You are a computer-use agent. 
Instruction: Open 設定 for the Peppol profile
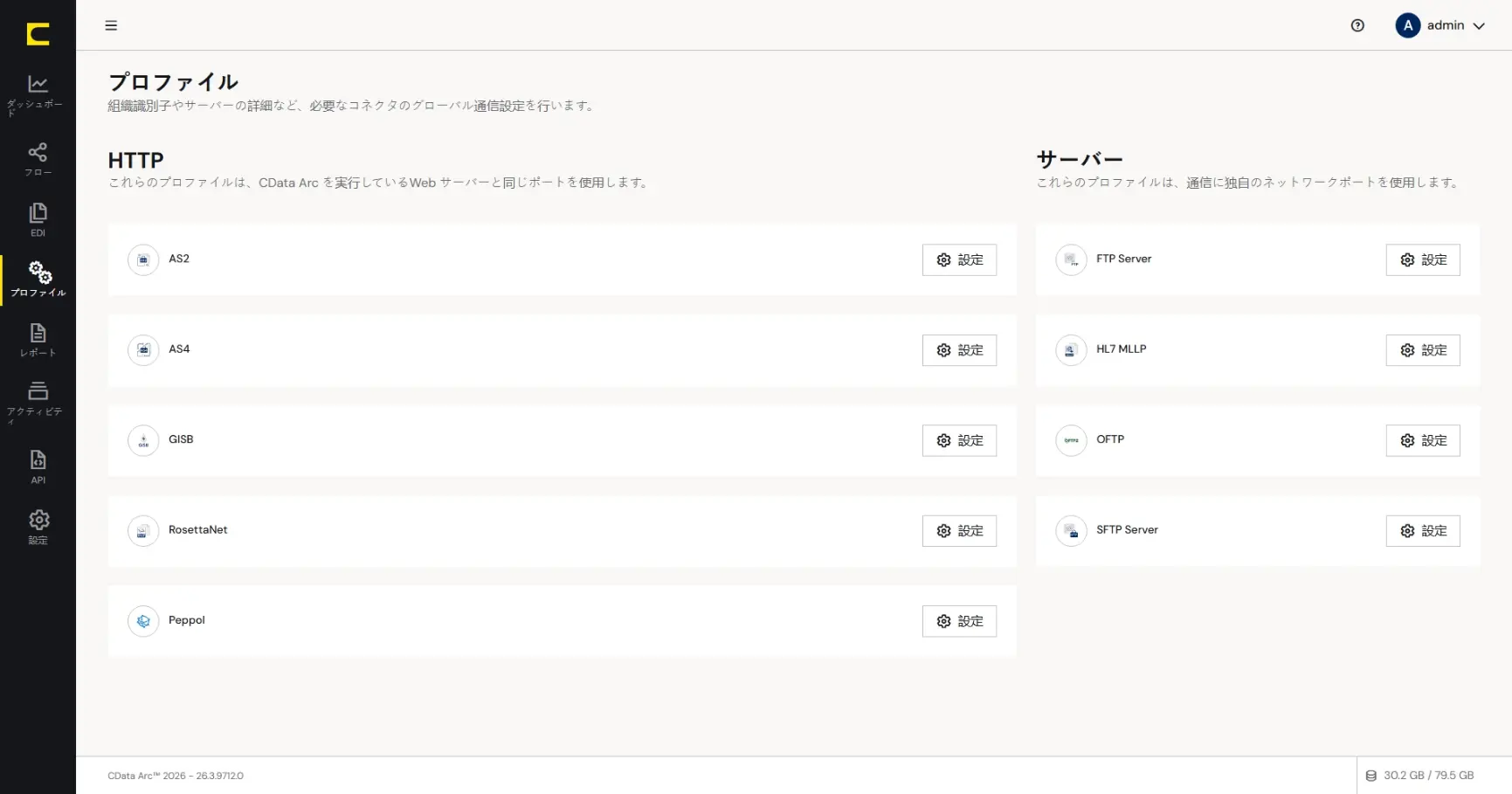click(959, 621)
